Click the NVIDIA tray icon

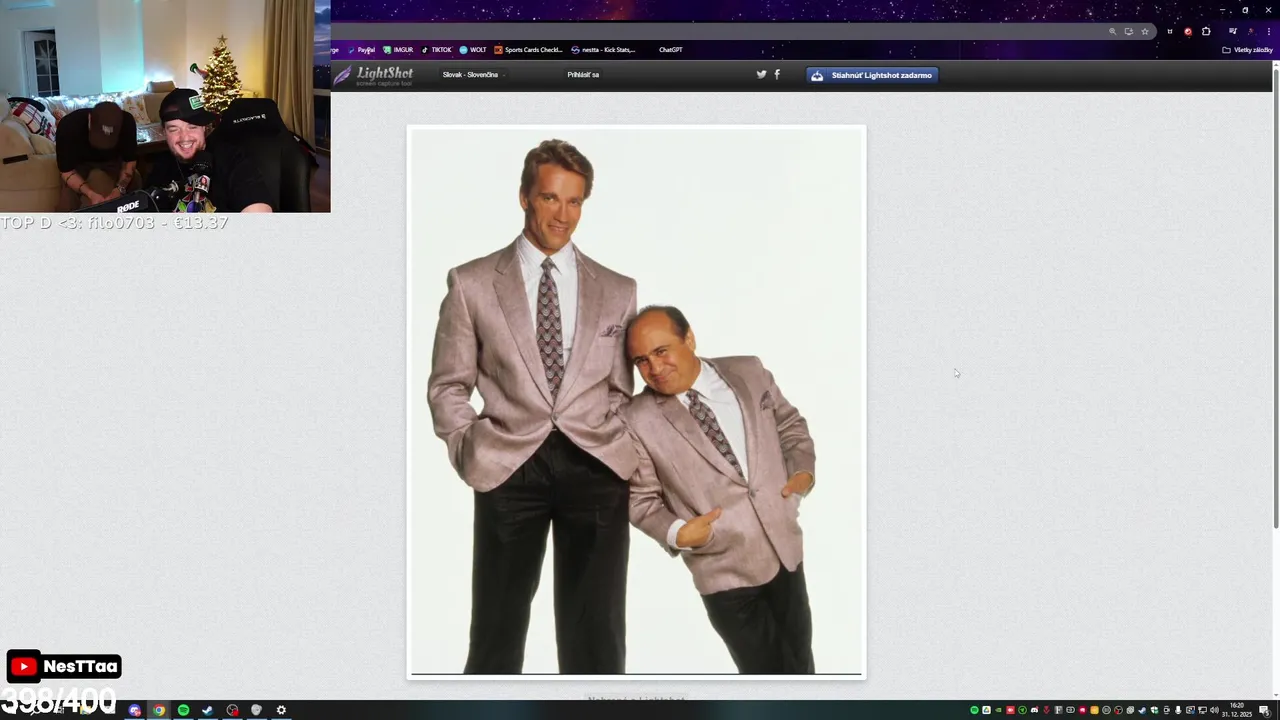[x=998, y=710]
